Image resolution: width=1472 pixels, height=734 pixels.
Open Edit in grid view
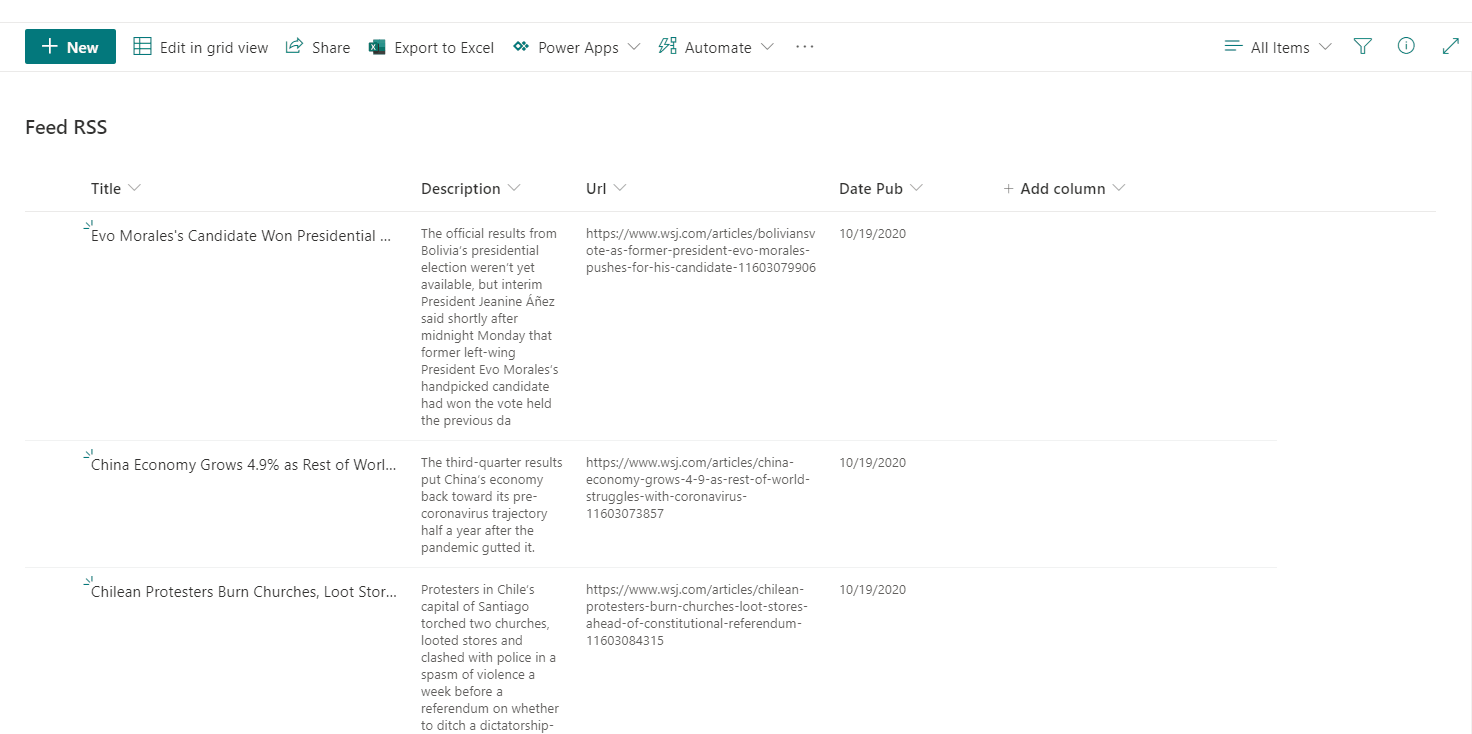[201, 47]
